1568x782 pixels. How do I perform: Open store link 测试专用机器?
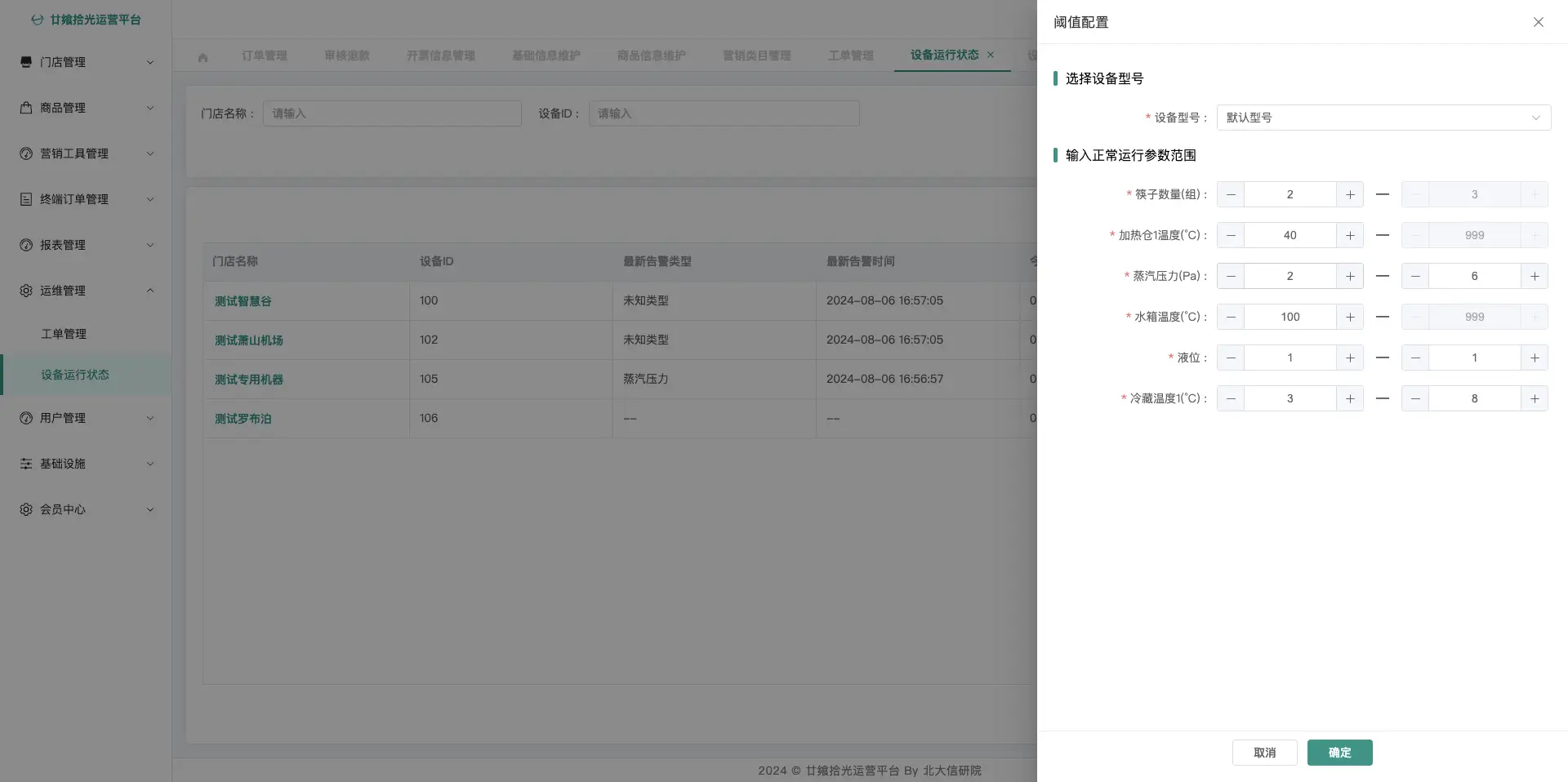click(249, 380)
